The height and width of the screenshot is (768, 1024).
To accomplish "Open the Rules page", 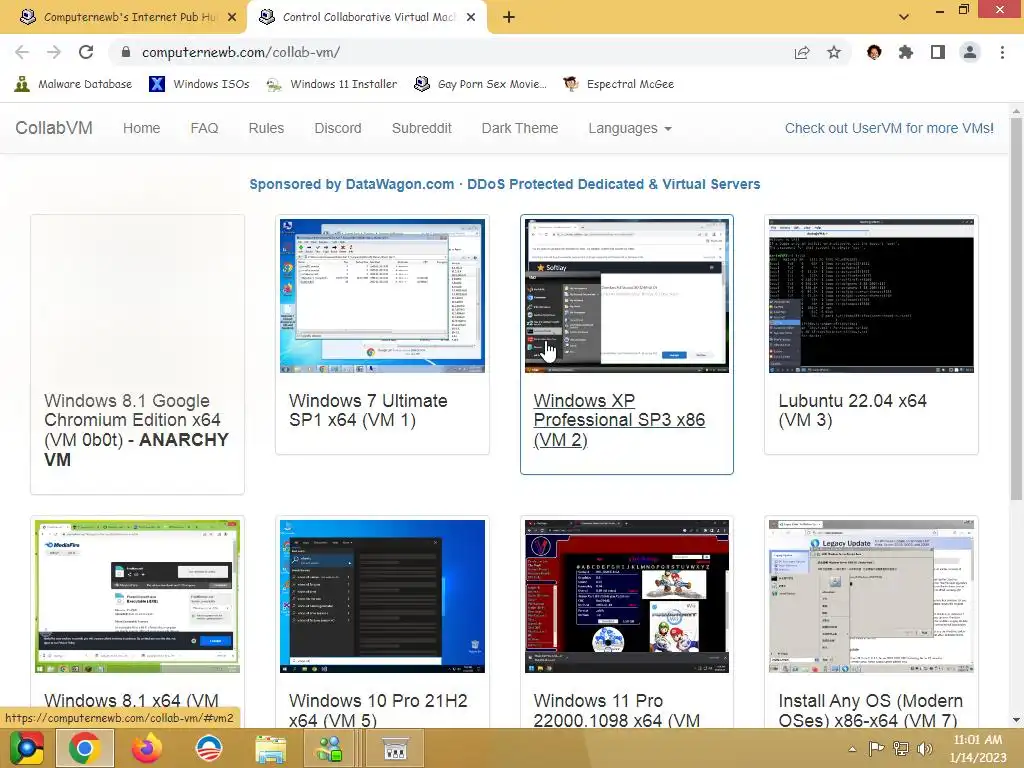I will (x=266, y=129).
